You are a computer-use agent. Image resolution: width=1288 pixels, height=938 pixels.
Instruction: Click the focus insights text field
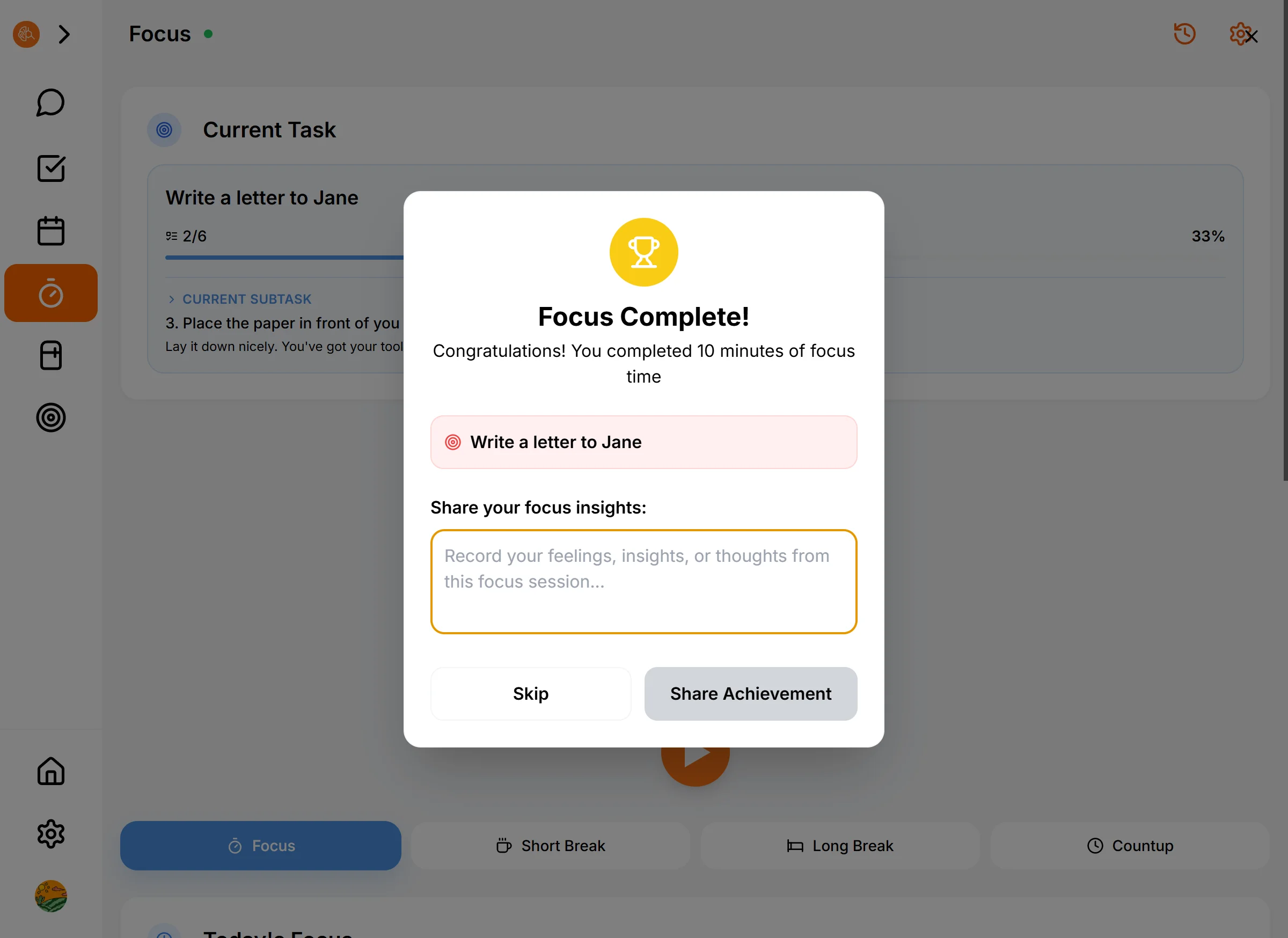pos(643,582)
